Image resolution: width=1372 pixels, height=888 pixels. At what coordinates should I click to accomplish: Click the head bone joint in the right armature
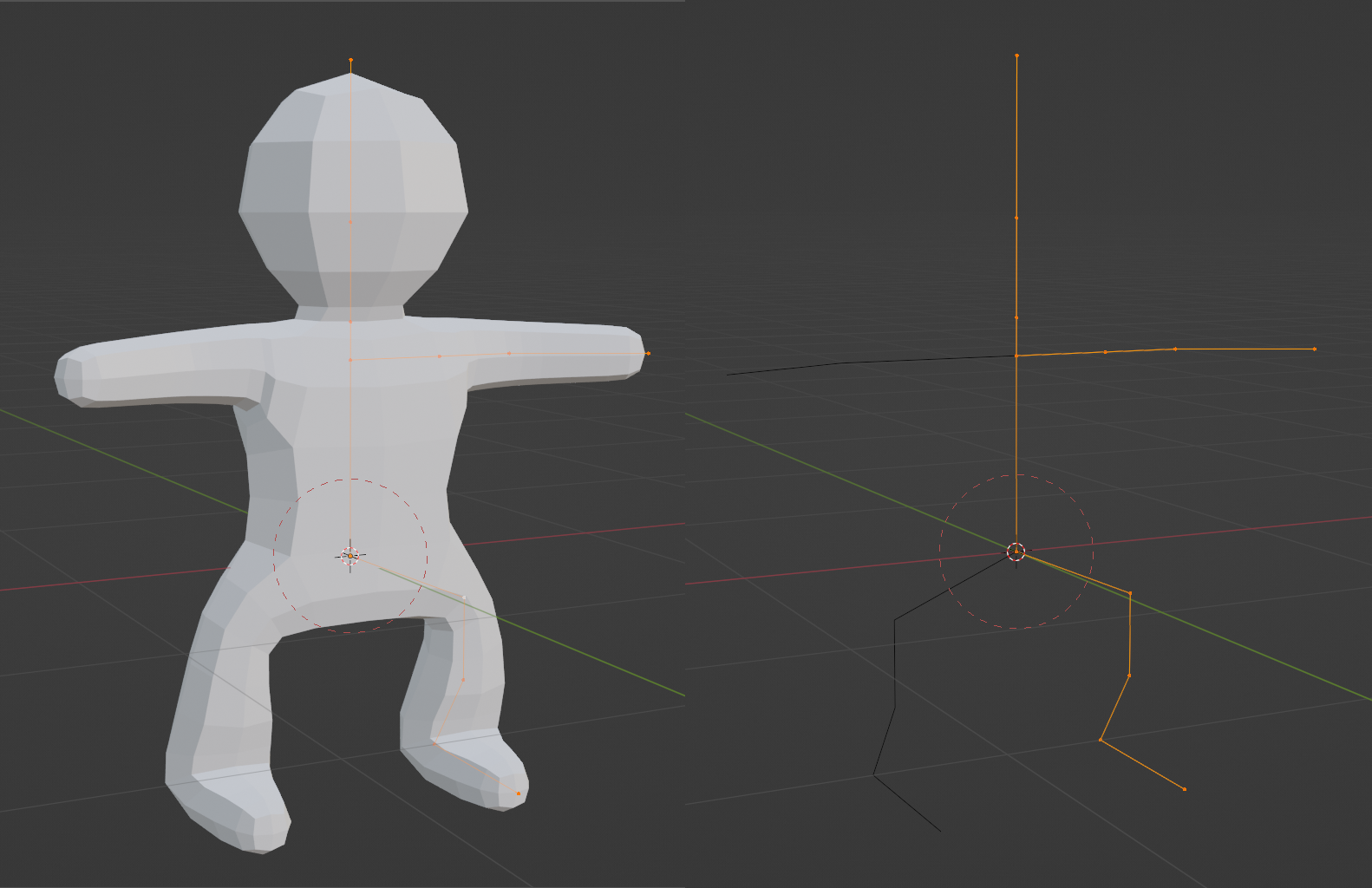click(x=1016, y=218)
